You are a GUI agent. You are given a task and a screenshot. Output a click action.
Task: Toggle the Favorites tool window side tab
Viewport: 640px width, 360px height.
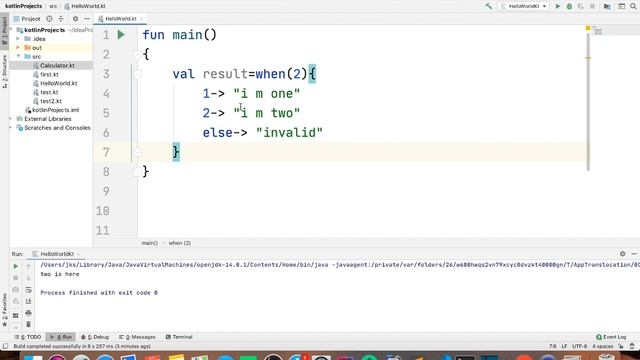point(4,309)
